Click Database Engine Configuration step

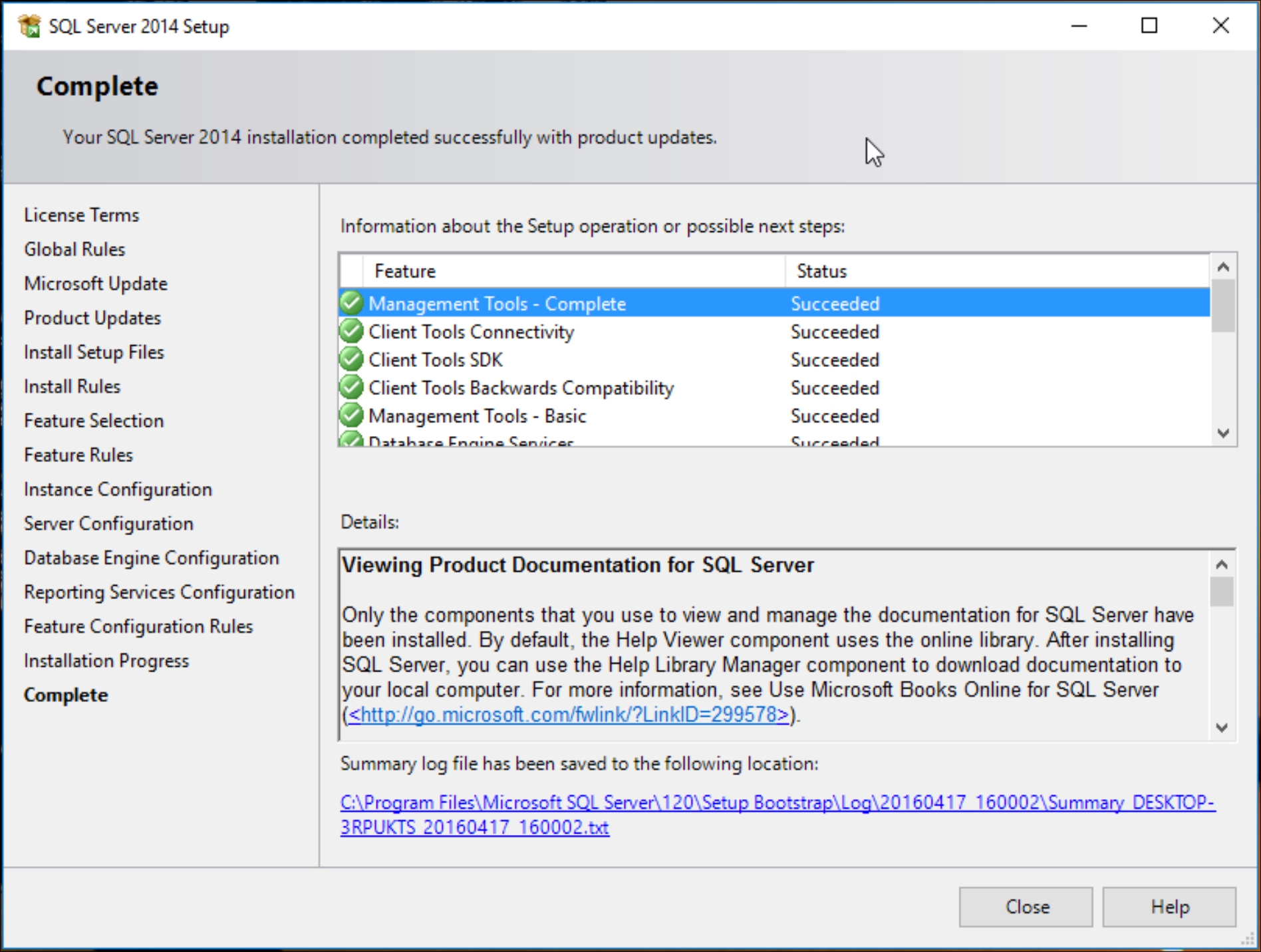tap(152, 558)
